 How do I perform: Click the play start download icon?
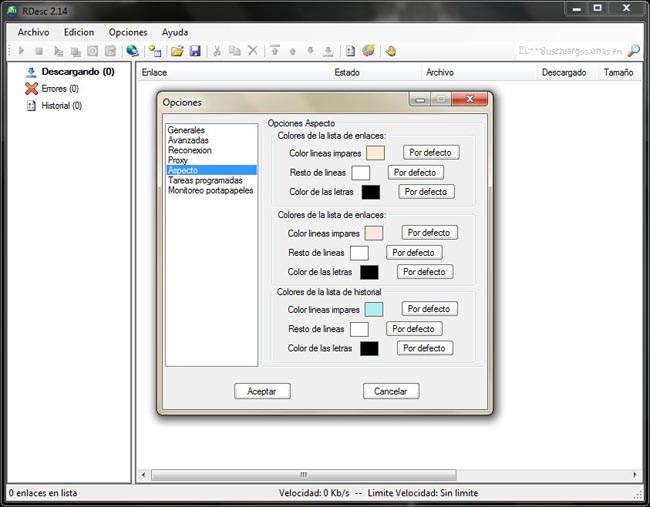pos(21,51)
